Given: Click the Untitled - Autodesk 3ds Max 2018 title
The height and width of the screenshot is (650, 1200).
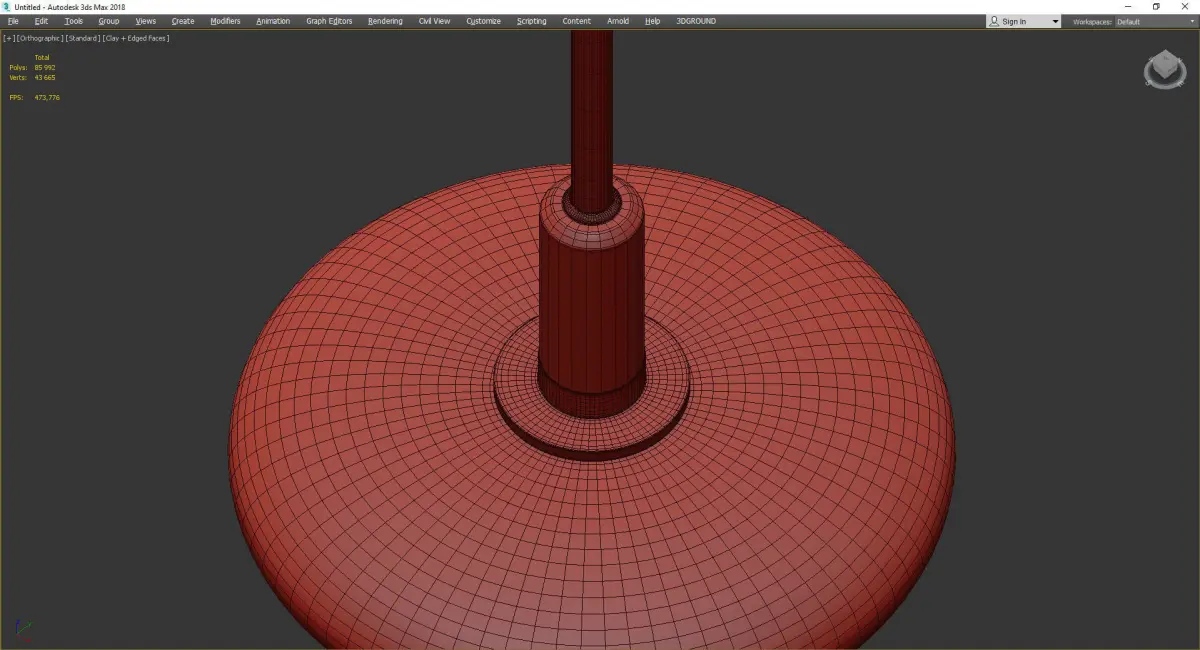Looking at the screenshot, I should tap(70, 7).
